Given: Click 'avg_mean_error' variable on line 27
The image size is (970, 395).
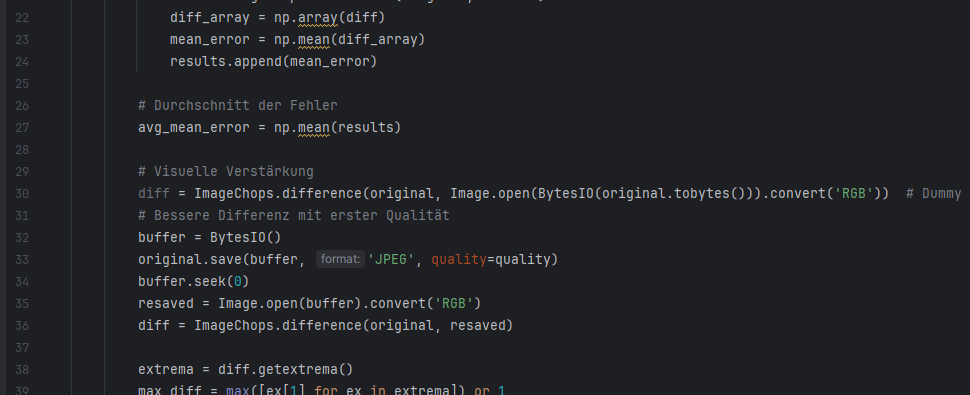Looking at the screenshot, I should [x=194, y=127].
